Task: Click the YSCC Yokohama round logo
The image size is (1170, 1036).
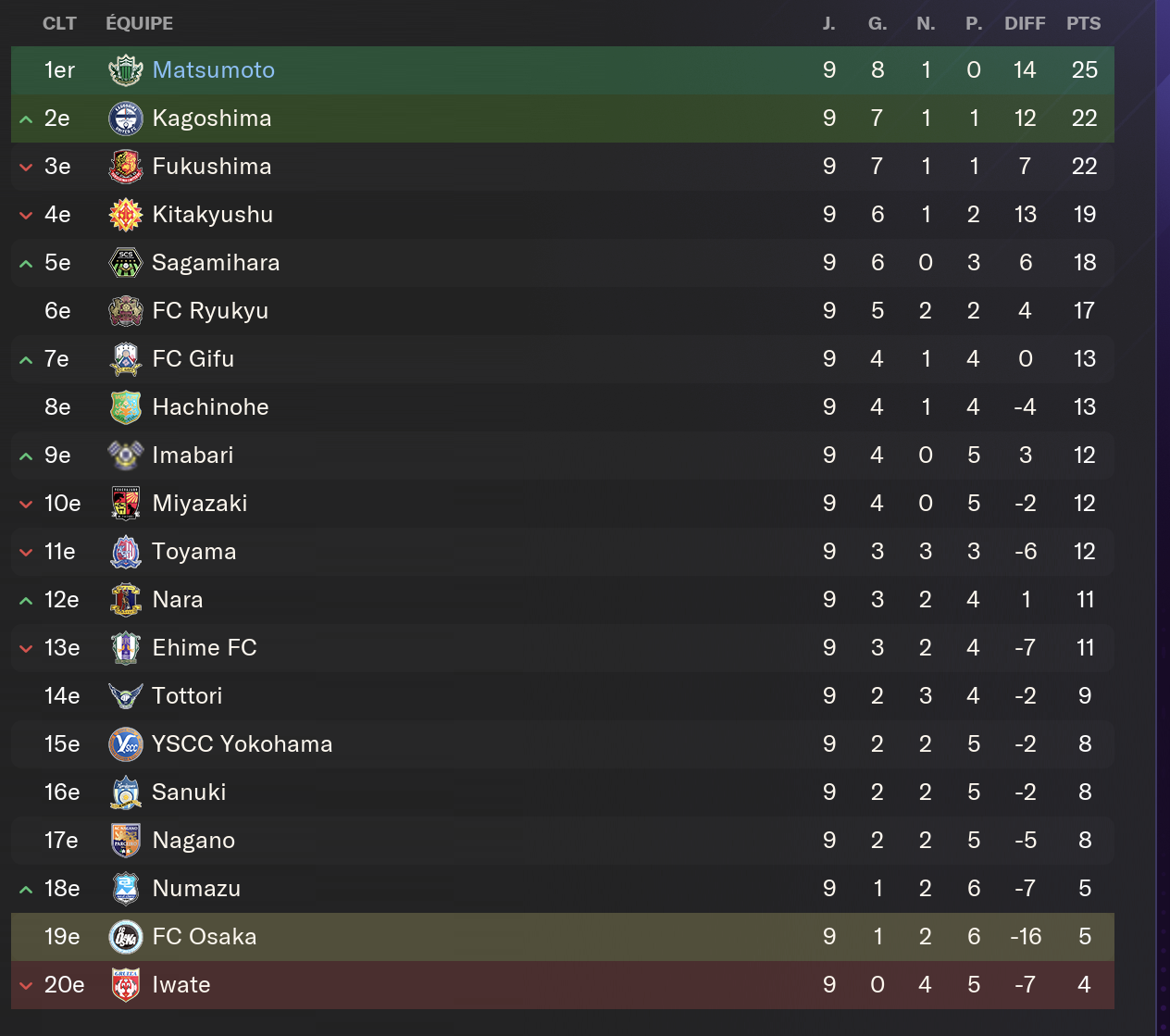Action: 125,744
